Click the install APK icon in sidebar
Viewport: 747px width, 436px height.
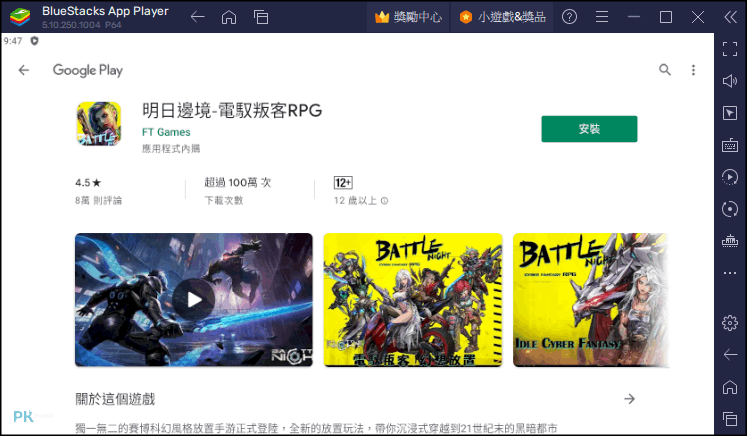pyautogui.click(x=730, y=241)
